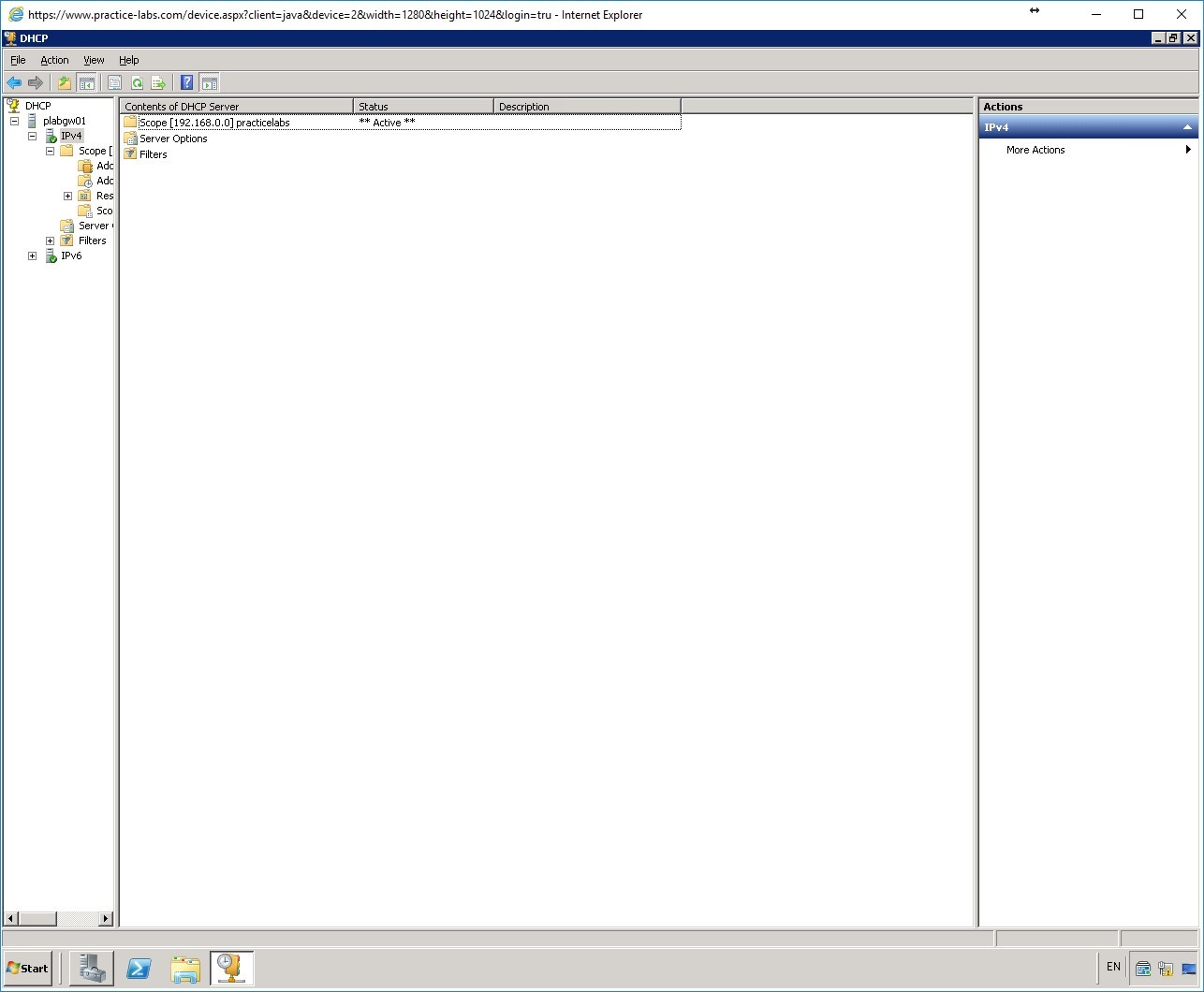The width and height of the screenshot is (1204, 992).
Task: Click the Forward arrow navigation icon
Action: click(36, 82)
